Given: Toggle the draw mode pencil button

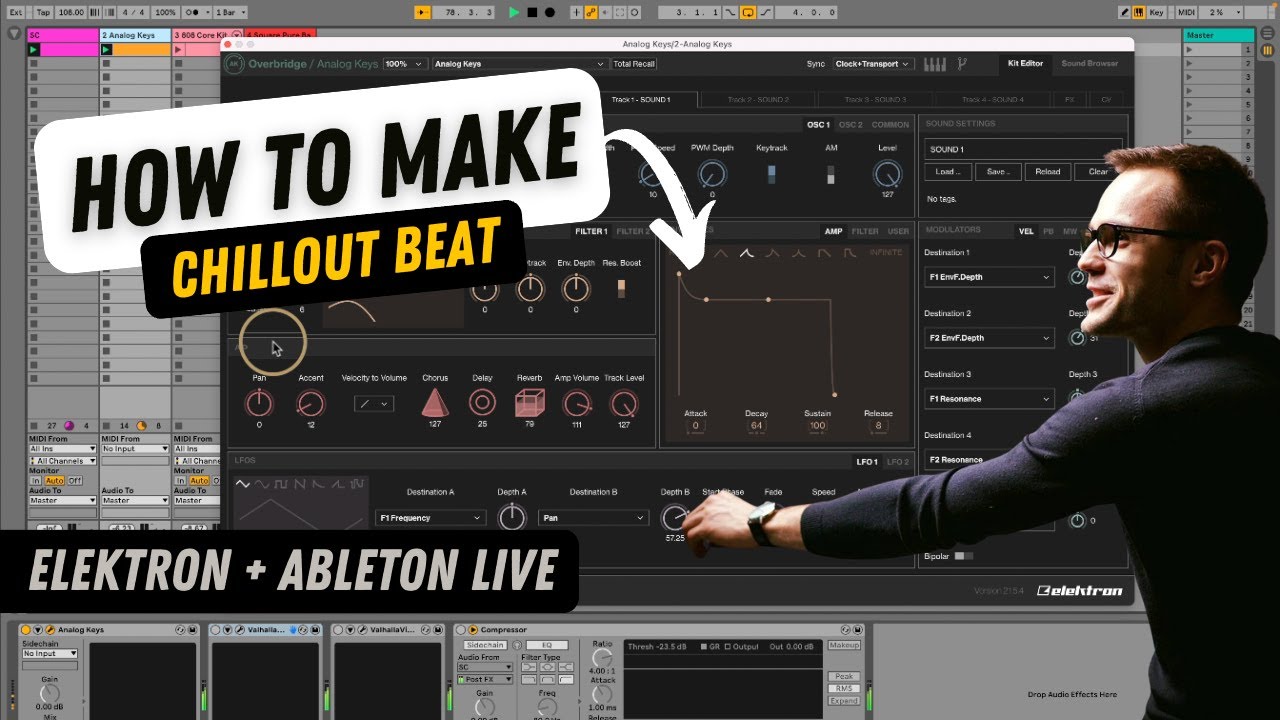Looking at the screenshot, I should [1125, 12].
